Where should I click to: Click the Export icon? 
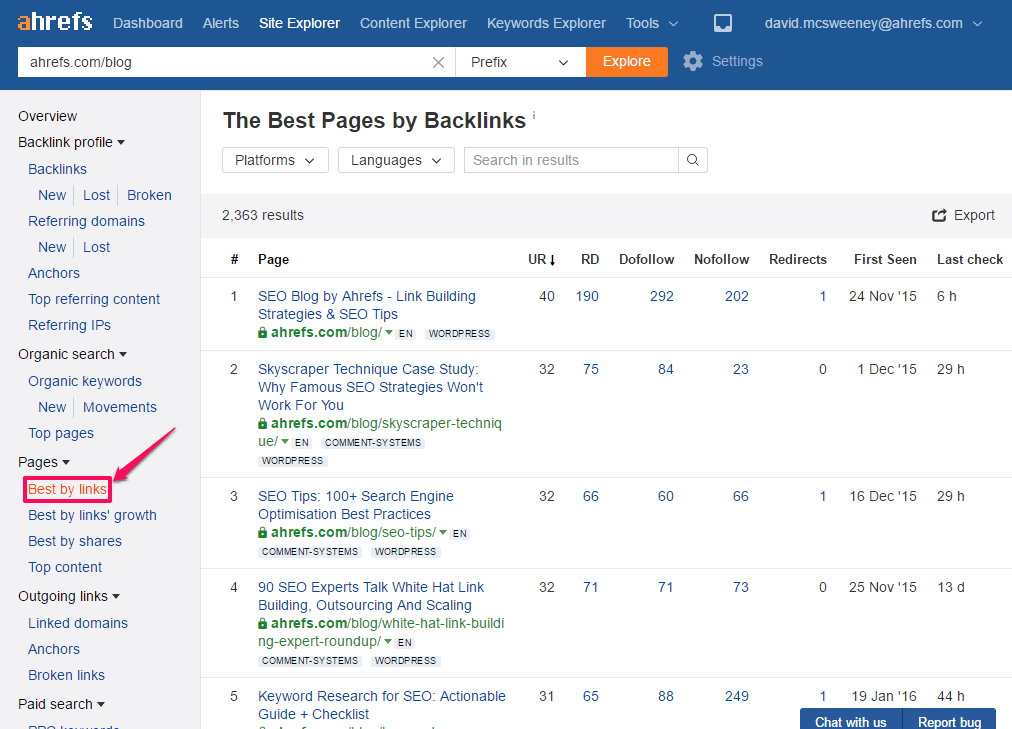pyautogui.click(x=939, y=215)
